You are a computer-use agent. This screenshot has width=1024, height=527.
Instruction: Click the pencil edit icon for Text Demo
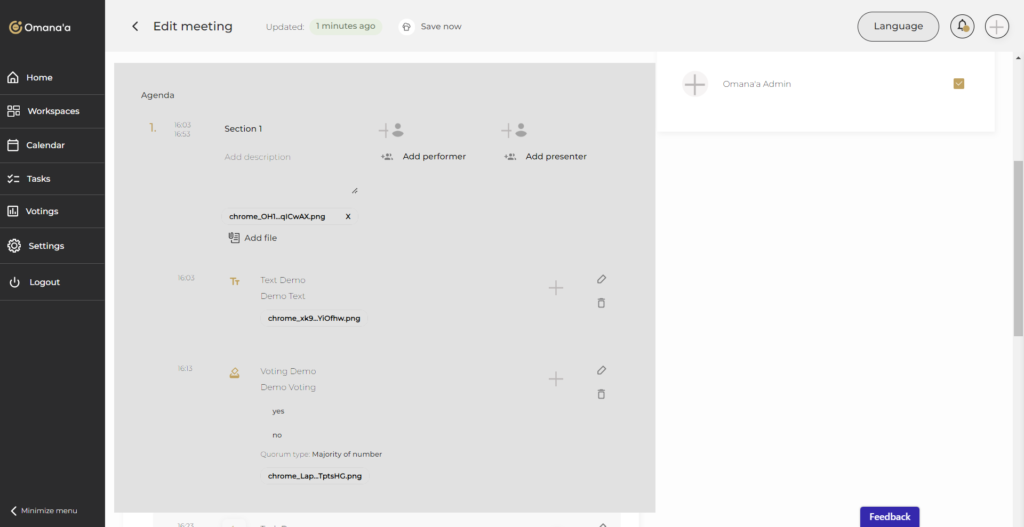[x=601, y=279]
